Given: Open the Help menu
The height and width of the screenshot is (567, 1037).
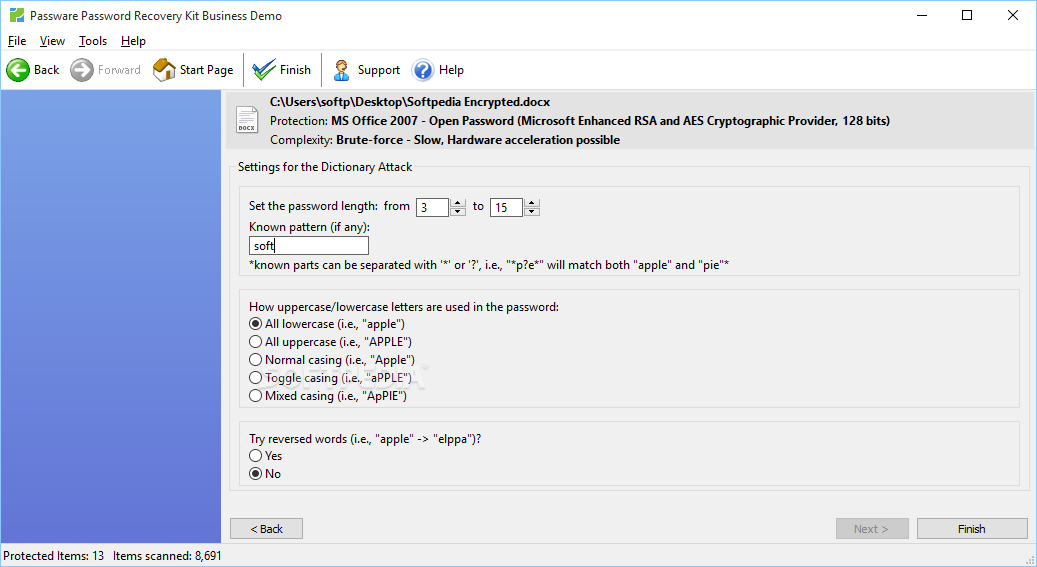Looking at the screenshot, I should click(133, 41).
